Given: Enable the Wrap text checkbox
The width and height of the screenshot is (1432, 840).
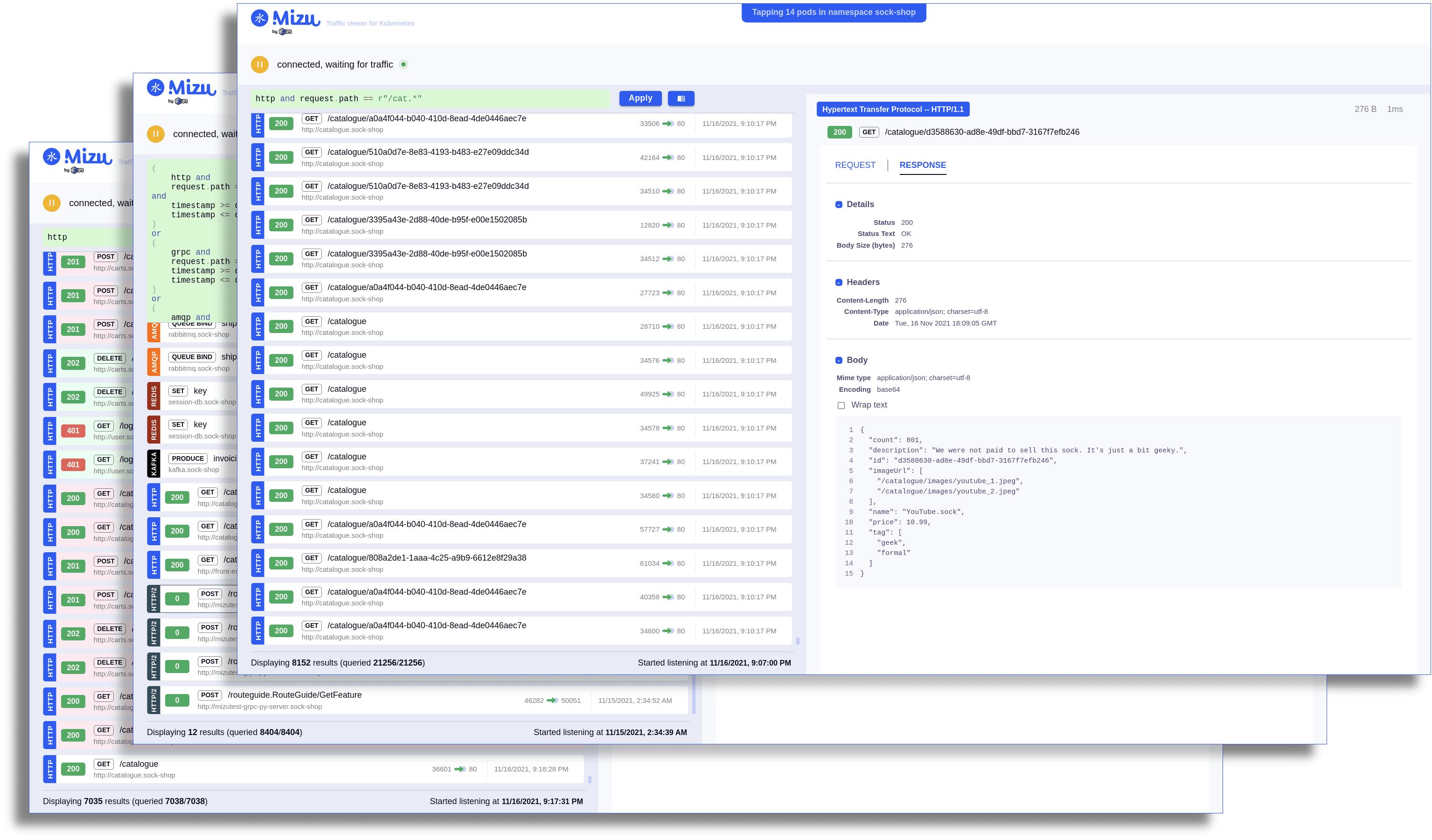Looking at the screenshot, I should [841, 405].
